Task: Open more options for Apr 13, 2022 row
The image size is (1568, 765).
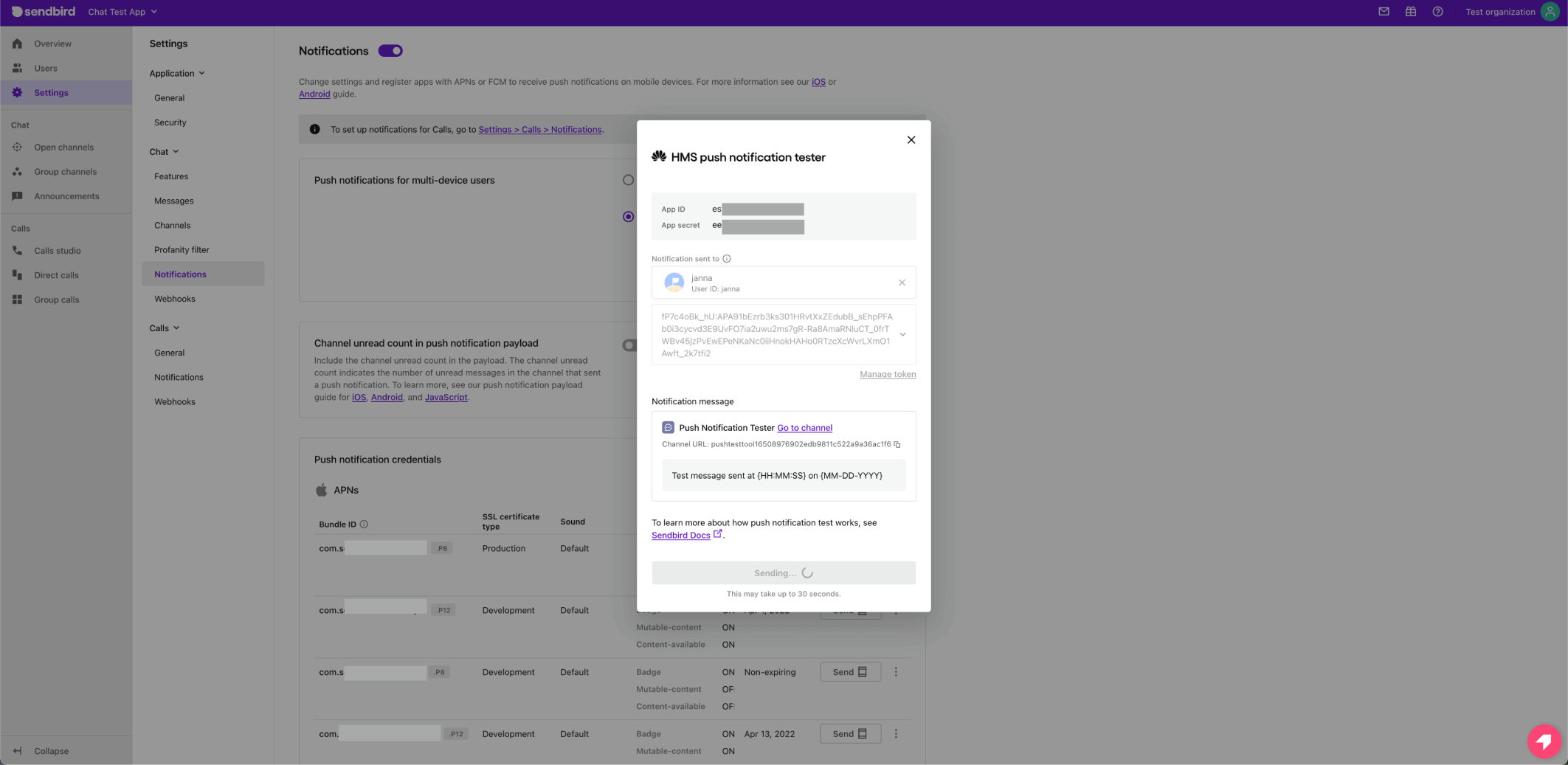Action: (x=896, y=734)
